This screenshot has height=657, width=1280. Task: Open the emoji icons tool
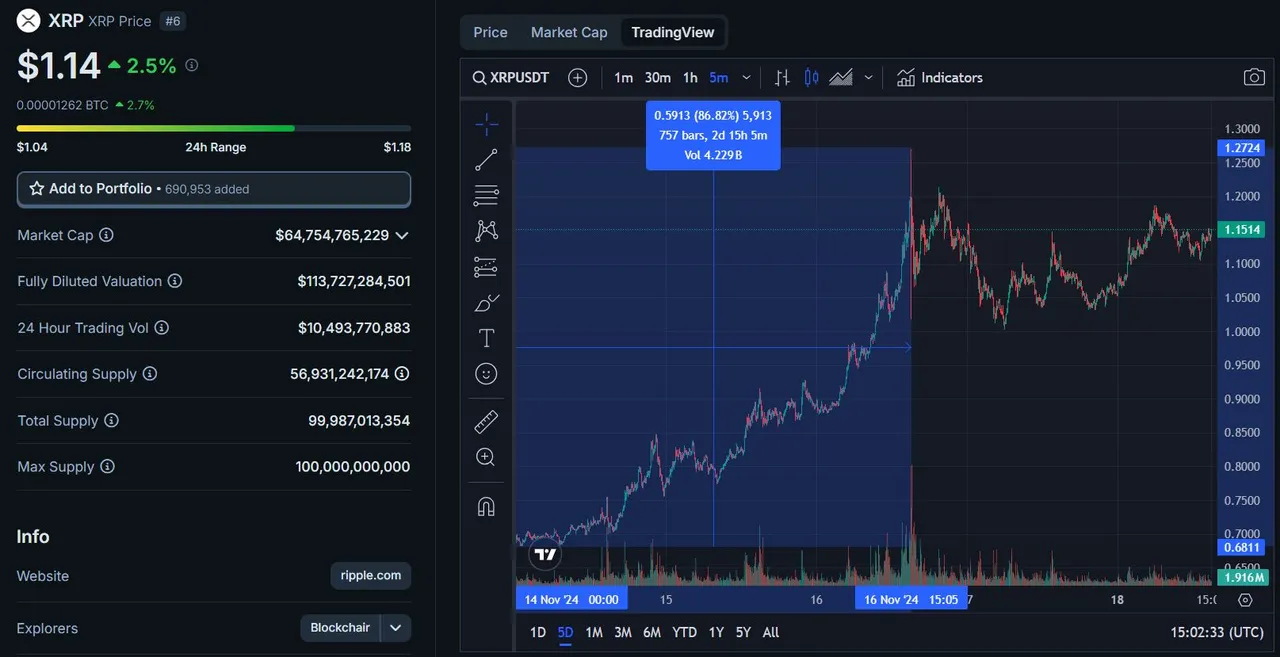(x=486, y=374)
